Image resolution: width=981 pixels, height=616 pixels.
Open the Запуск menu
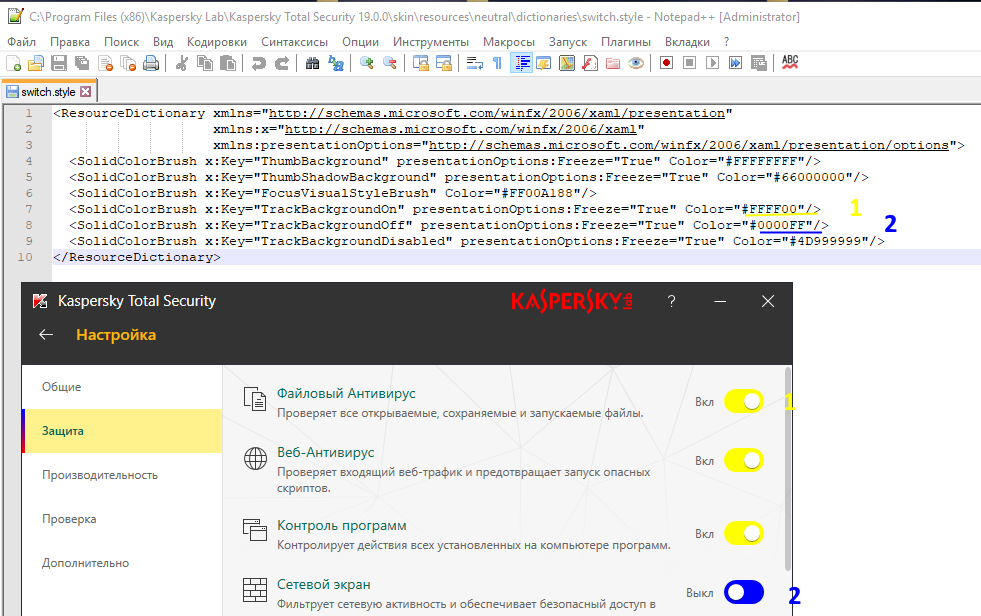[567, 42]
